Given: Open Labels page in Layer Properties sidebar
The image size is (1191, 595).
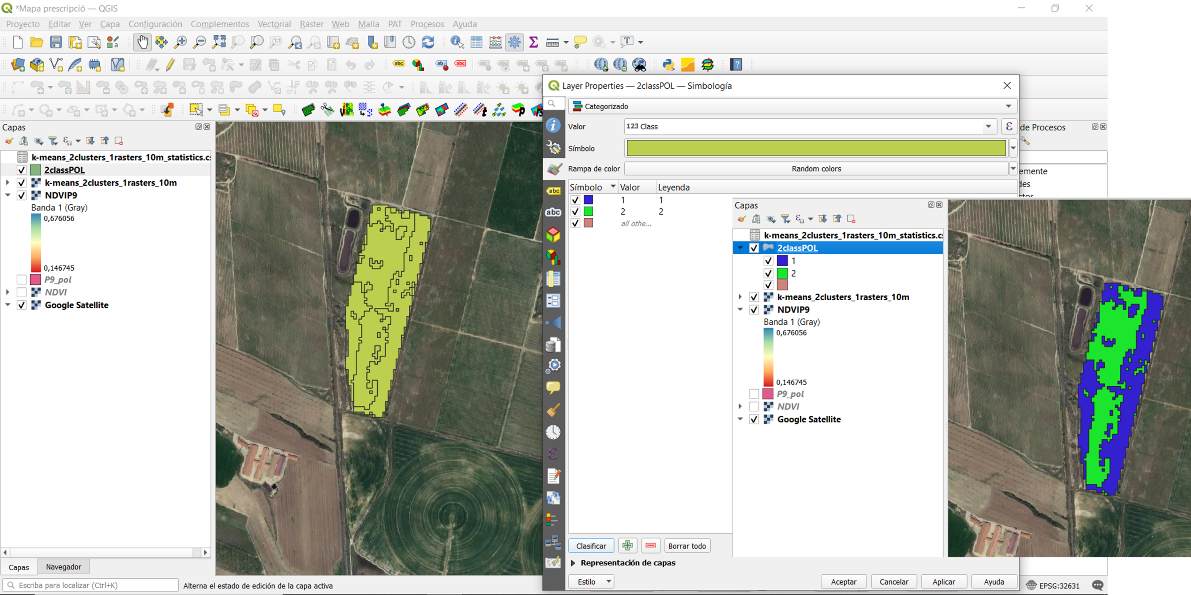Looking at the screenshot, I should [554, 191].
